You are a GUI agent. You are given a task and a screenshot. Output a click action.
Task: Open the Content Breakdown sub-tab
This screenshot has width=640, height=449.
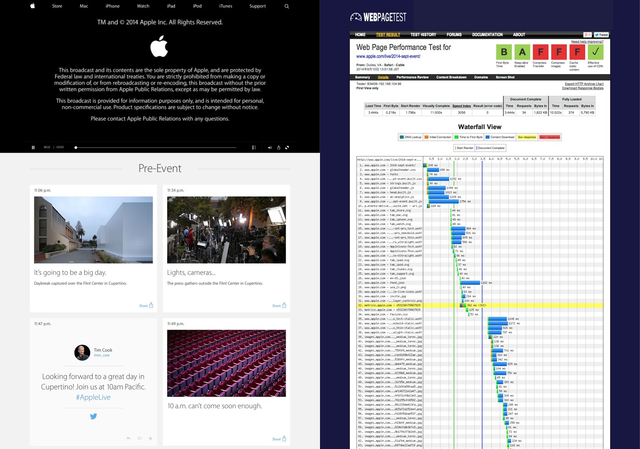(451, 77)
